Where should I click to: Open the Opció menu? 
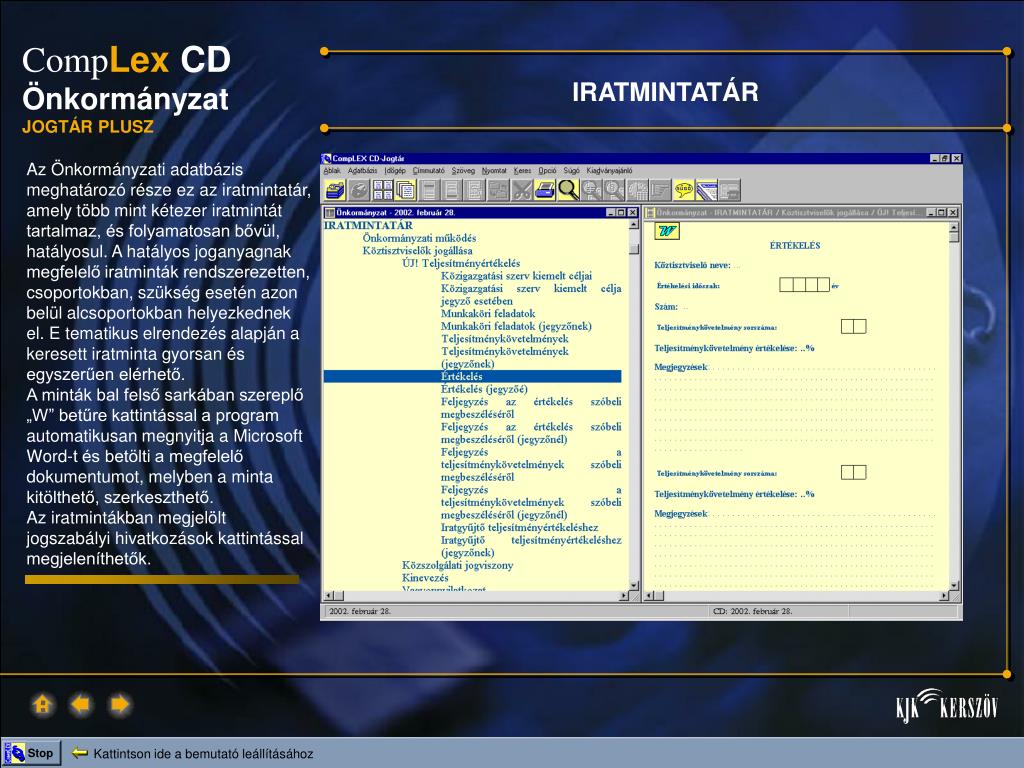tap(547, 170)
